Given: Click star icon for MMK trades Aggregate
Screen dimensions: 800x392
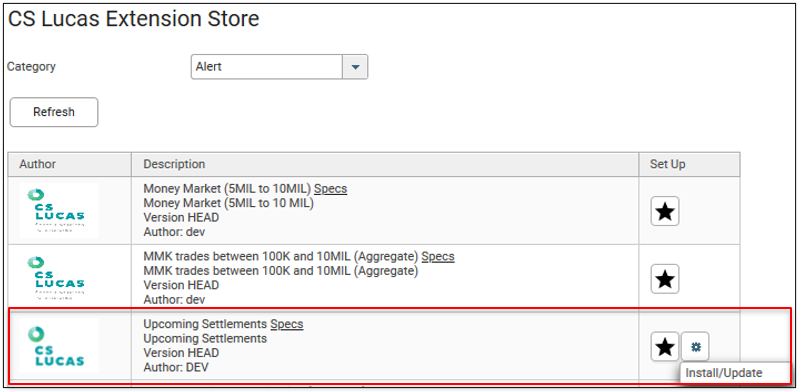Looking at the screenshot, I should (665, 279).
